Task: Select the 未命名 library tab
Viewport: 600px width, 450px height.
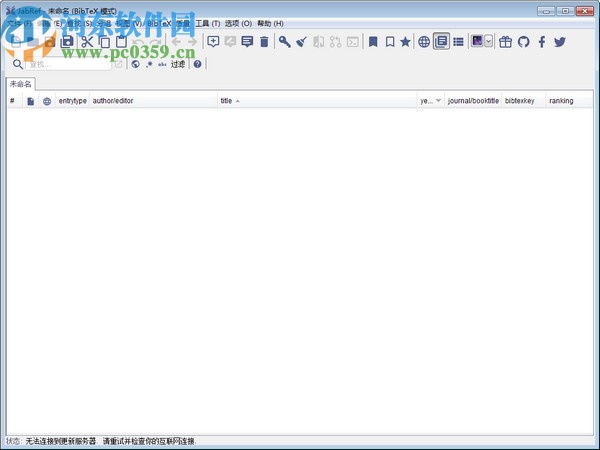Action: coord(20,84)
